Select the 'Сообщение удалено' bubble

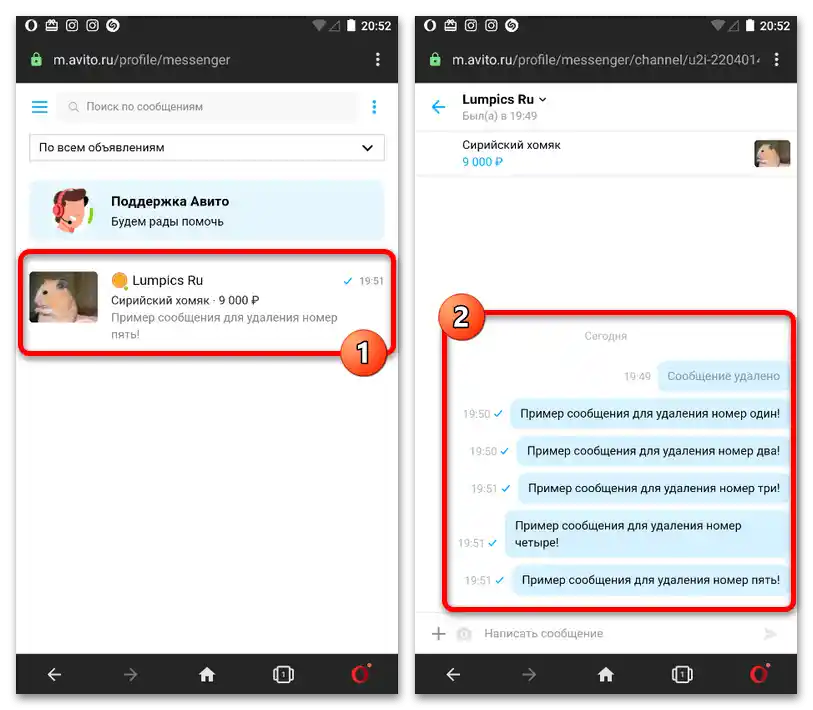pos(723,376)
